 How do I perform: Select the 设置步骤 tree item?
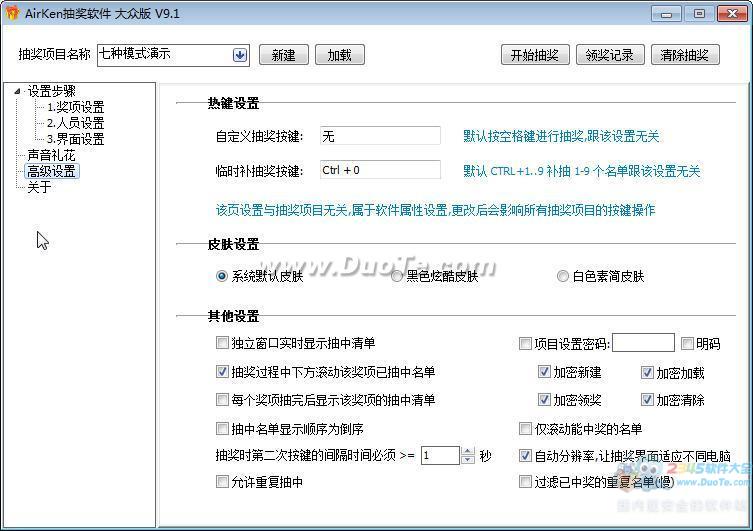pos(51,91)
